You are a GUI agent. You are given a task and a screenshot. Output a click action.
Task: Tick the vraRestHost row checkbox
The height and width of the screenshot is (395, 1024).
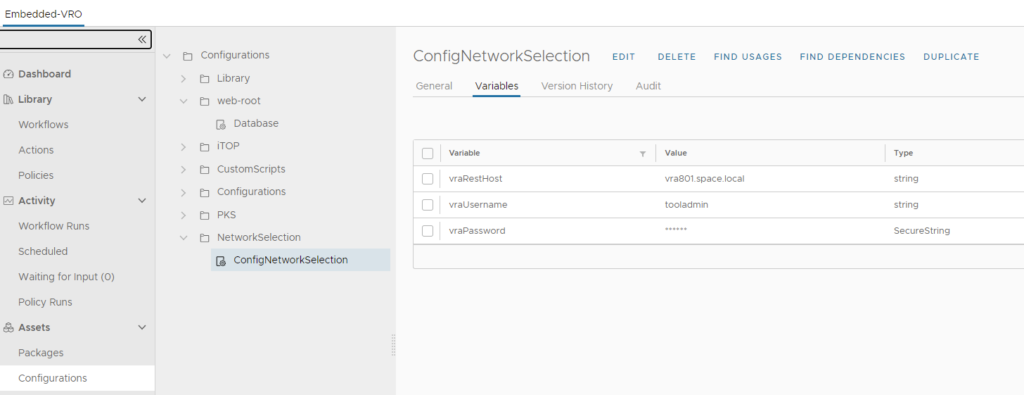click(x=427, y=179)
